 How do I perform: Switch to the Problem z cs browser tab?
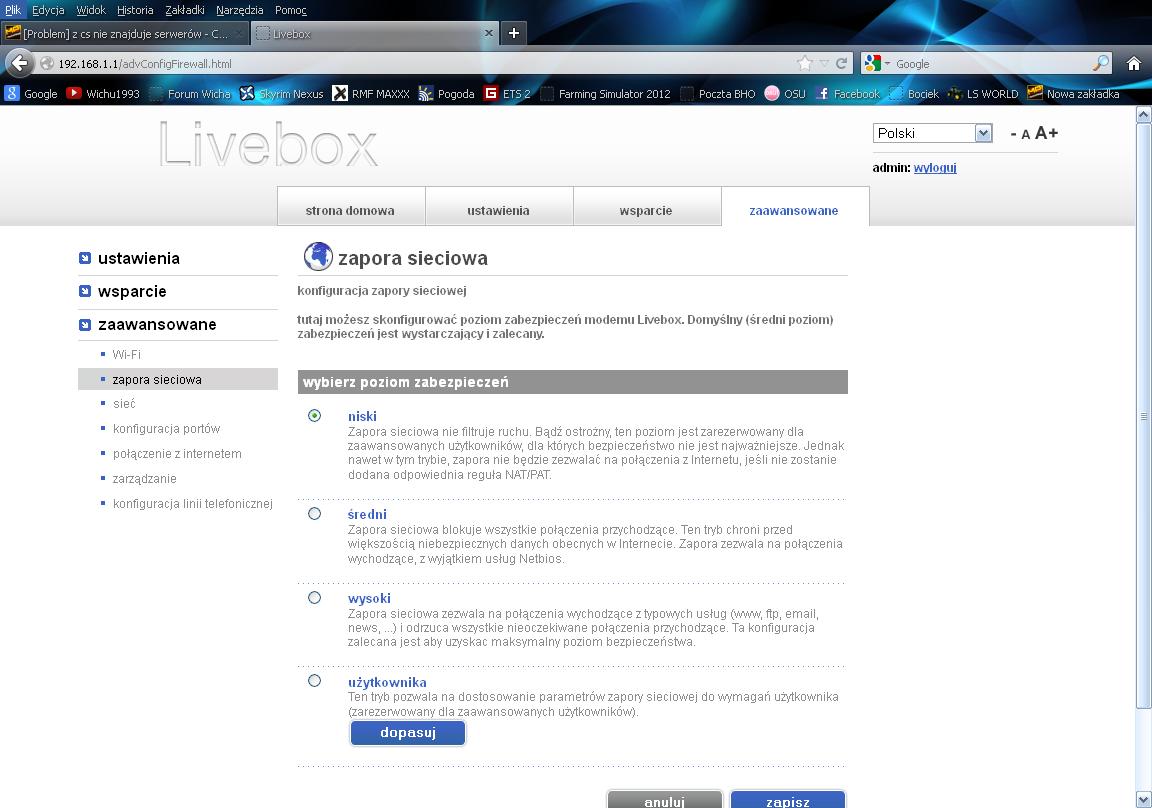click(x=123, y=33)
